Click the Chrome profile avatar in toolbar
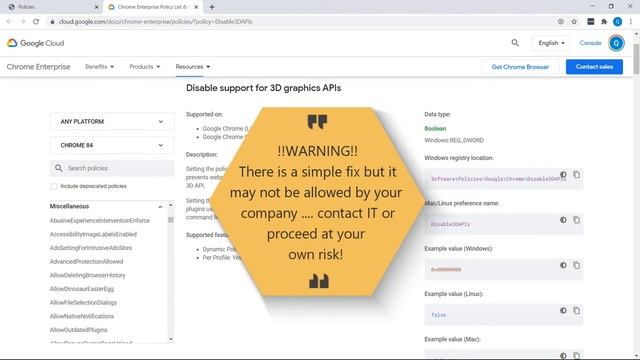The image size is (640, 360). tap(618, 22)
